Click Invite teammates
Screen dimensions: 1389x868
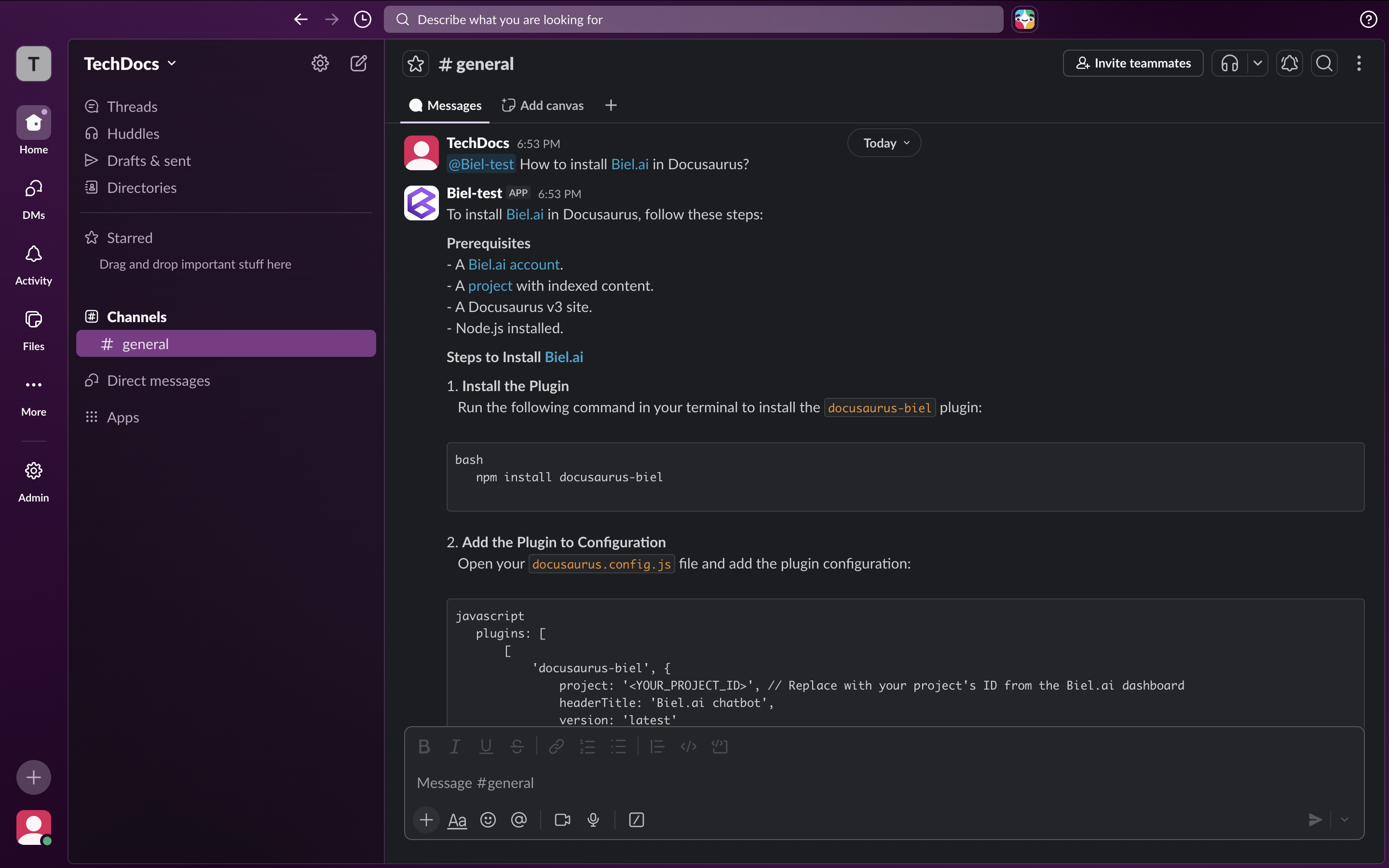1132,63
